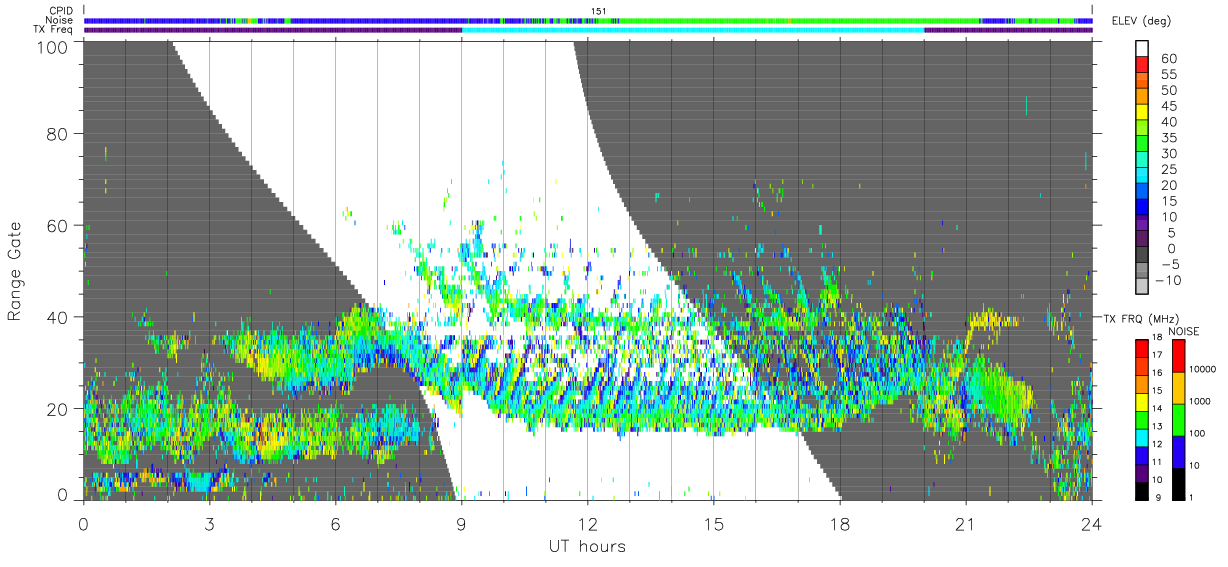Click the x-axis tick label 21
The height and width of the screenshot is (567, 1228).
coord(966,523)
